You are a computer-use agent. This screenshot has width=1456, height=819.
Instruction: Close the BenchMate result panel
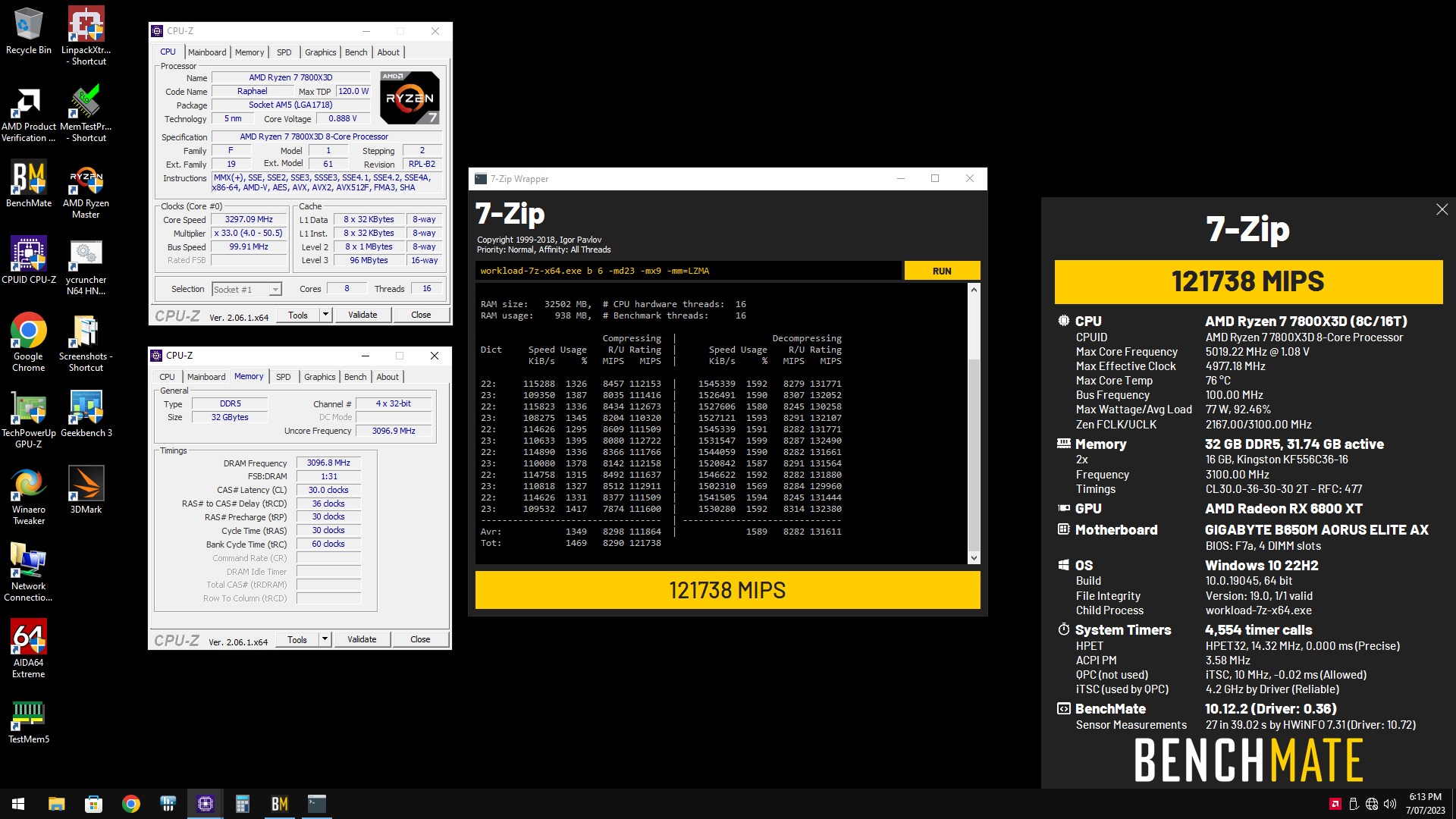1442,209
